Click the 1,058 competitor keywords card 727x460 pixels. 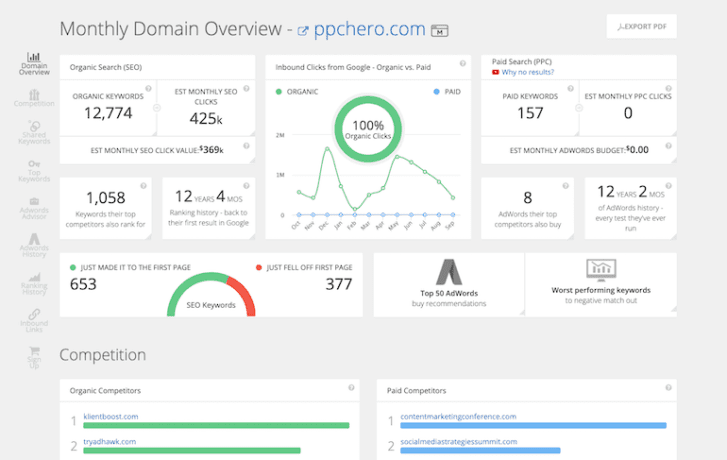click(x=106, y=208)
